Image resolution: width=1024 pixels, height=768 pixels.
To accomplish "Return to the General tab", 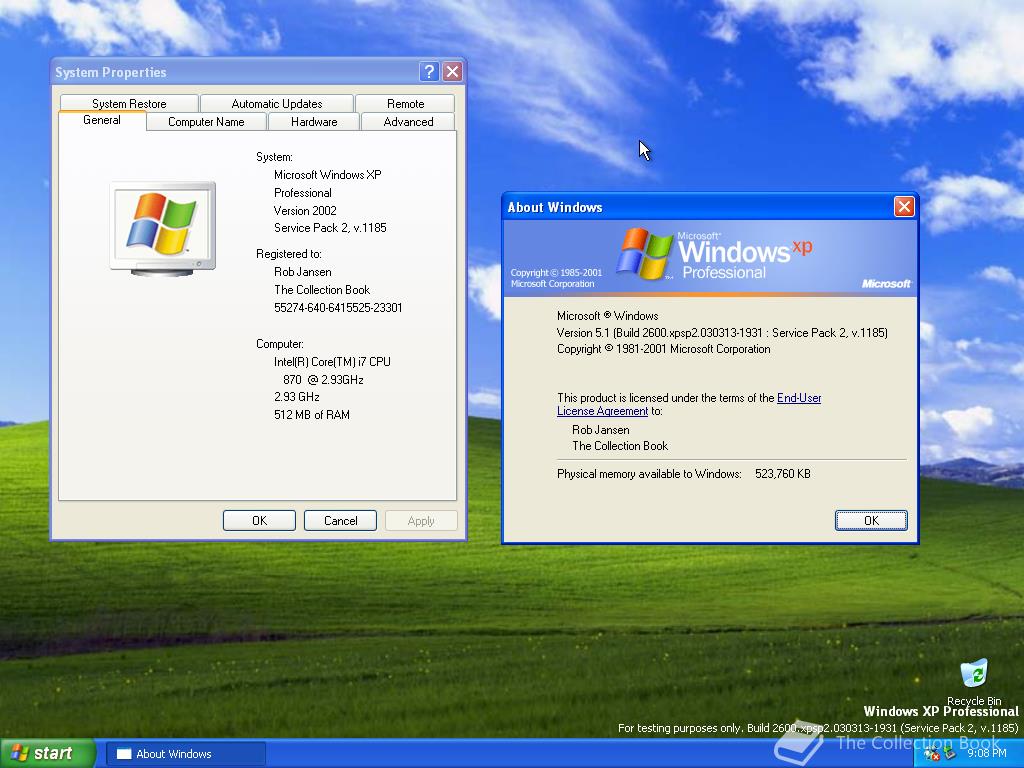I will pyautogui.click(x=102, y=120).
